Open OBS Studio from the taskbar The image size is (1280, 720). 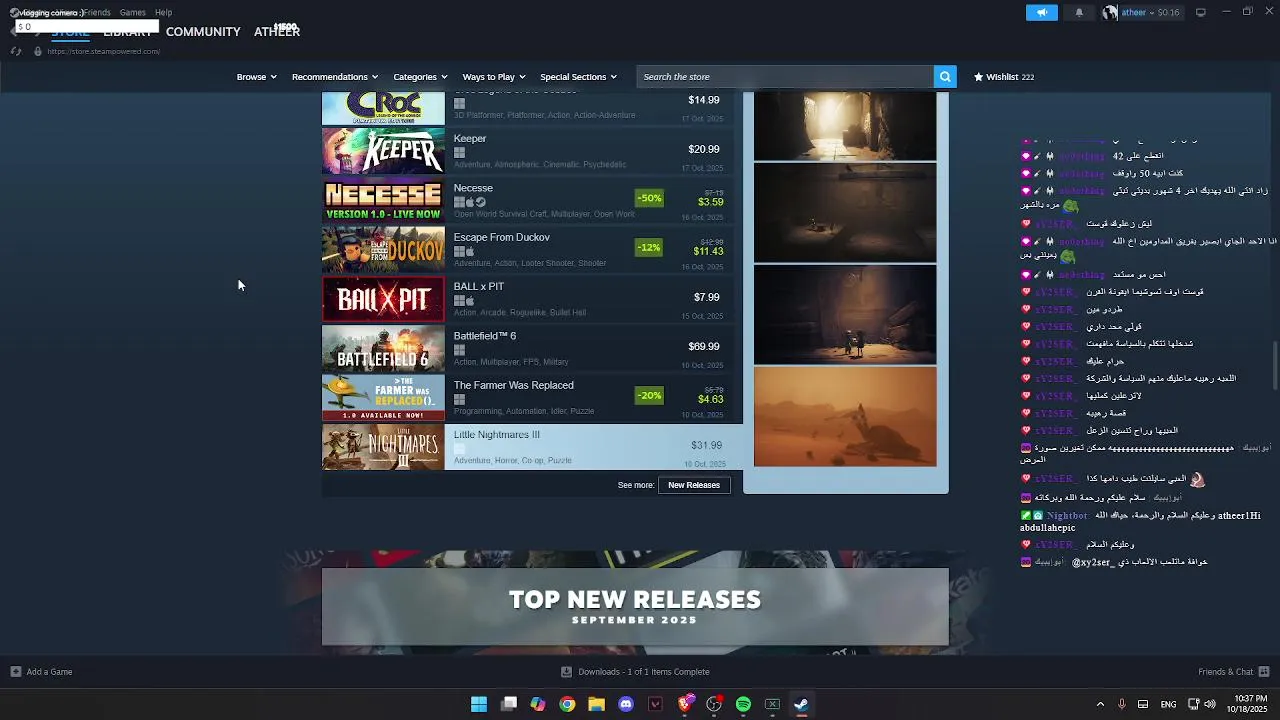tap(714, 704)
